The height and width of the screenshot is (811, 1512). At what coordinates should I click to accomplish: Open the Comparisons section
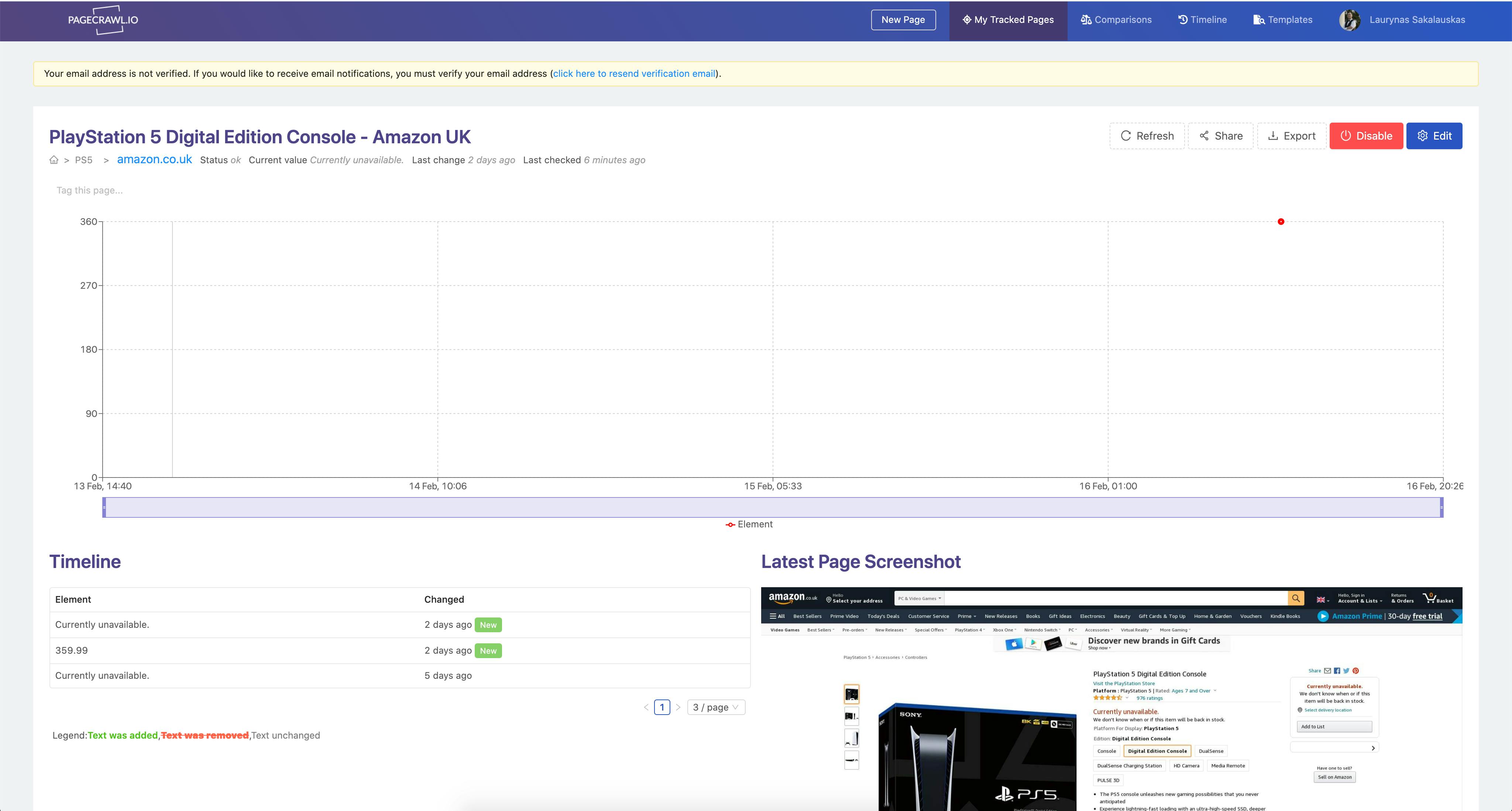(x=1116, y=20)
